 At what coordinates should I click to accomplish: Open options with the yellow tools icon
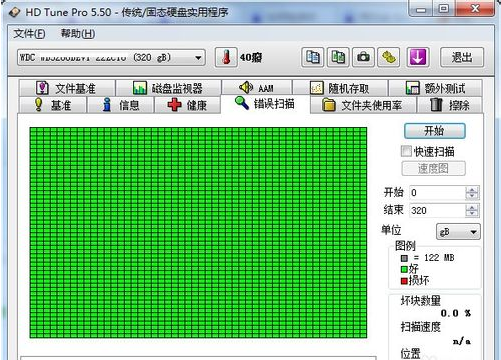point(389,57)
